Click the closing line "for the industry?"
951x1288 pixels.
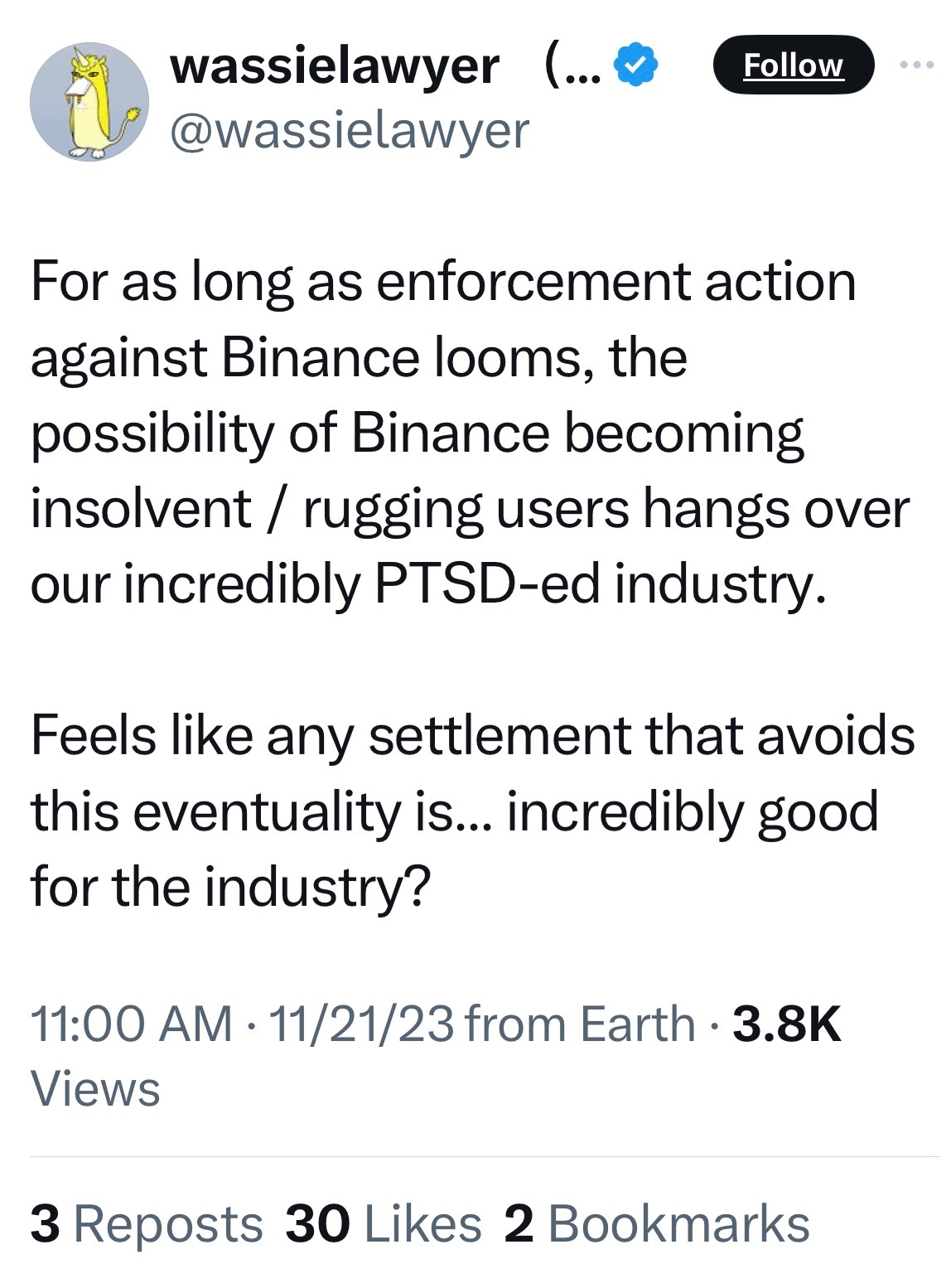click(x=231, y=887)
